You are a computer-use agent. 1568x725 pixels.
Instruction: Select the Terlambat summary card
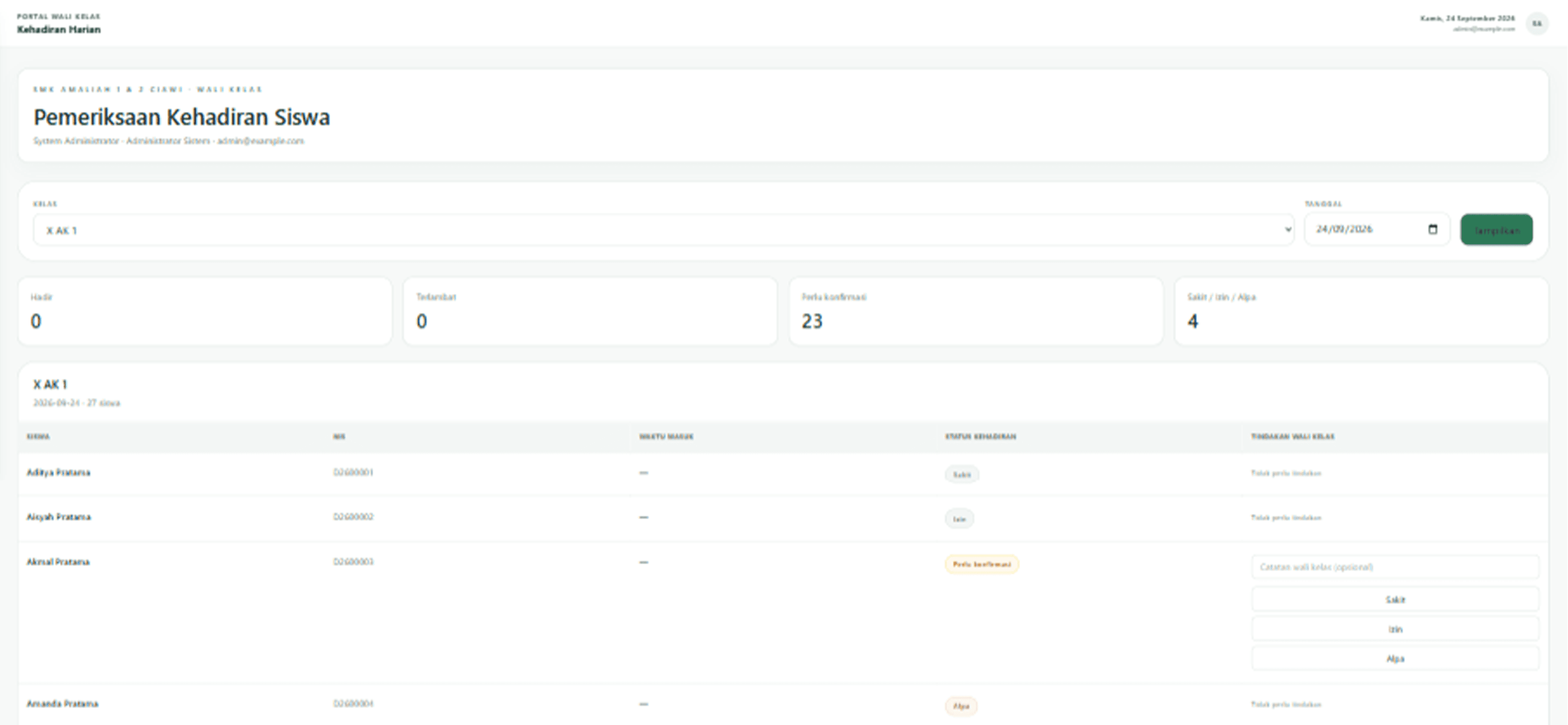(590, 311)
